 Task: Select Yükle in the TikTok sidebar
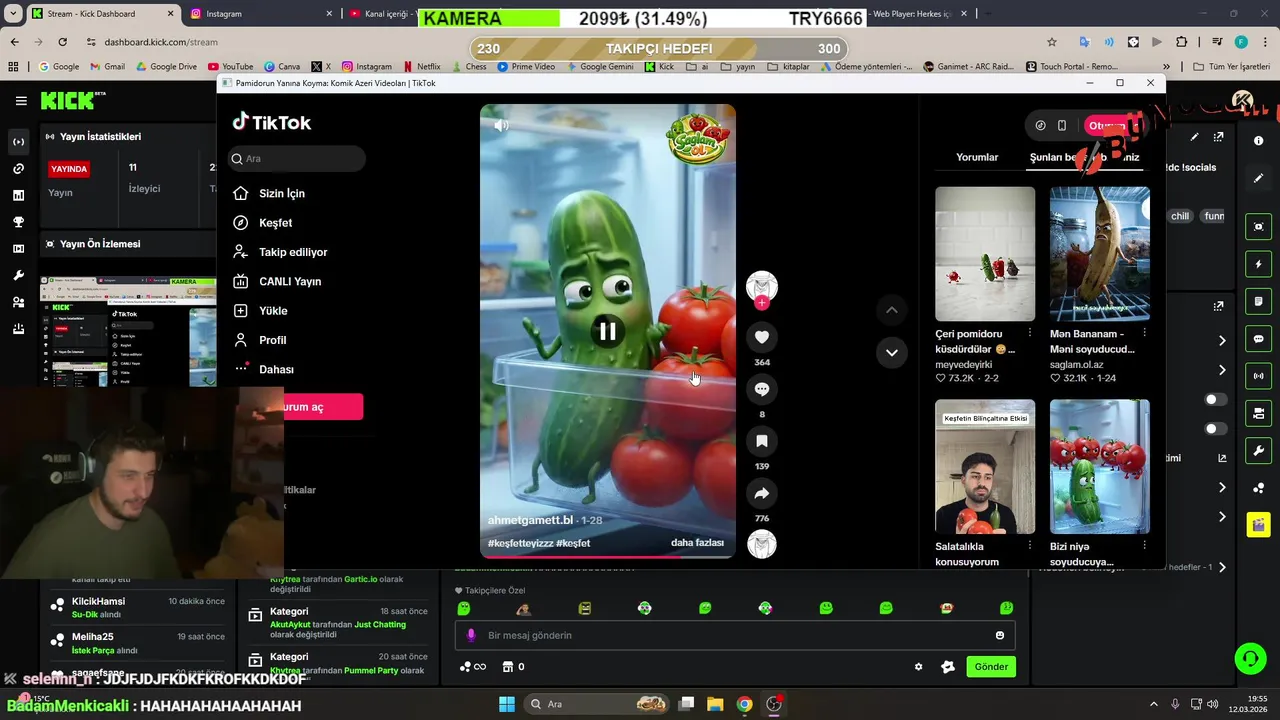(x=260, y=311)
